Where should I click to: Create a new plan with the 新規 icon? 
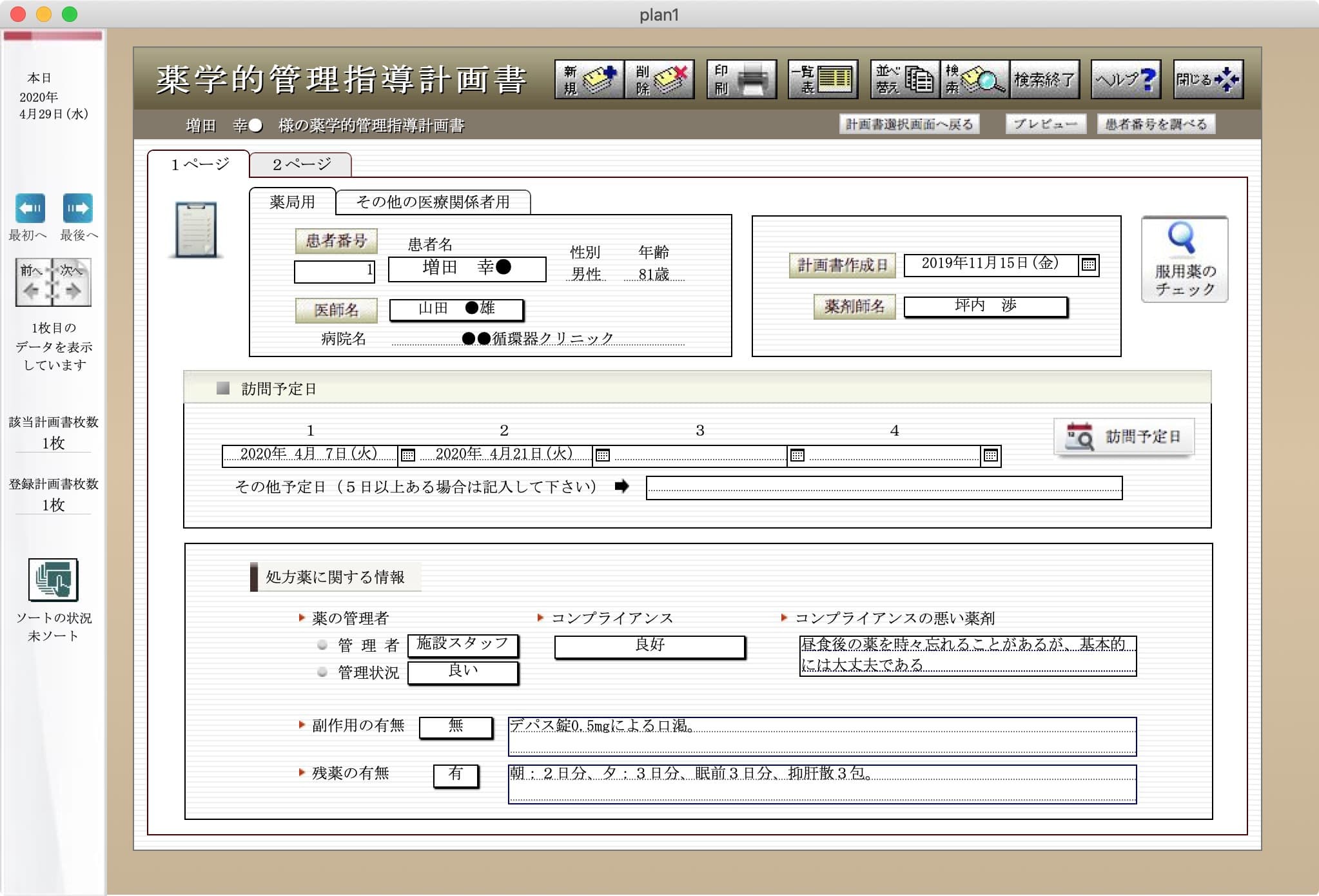pyautogui.click(x=589, y=79)
